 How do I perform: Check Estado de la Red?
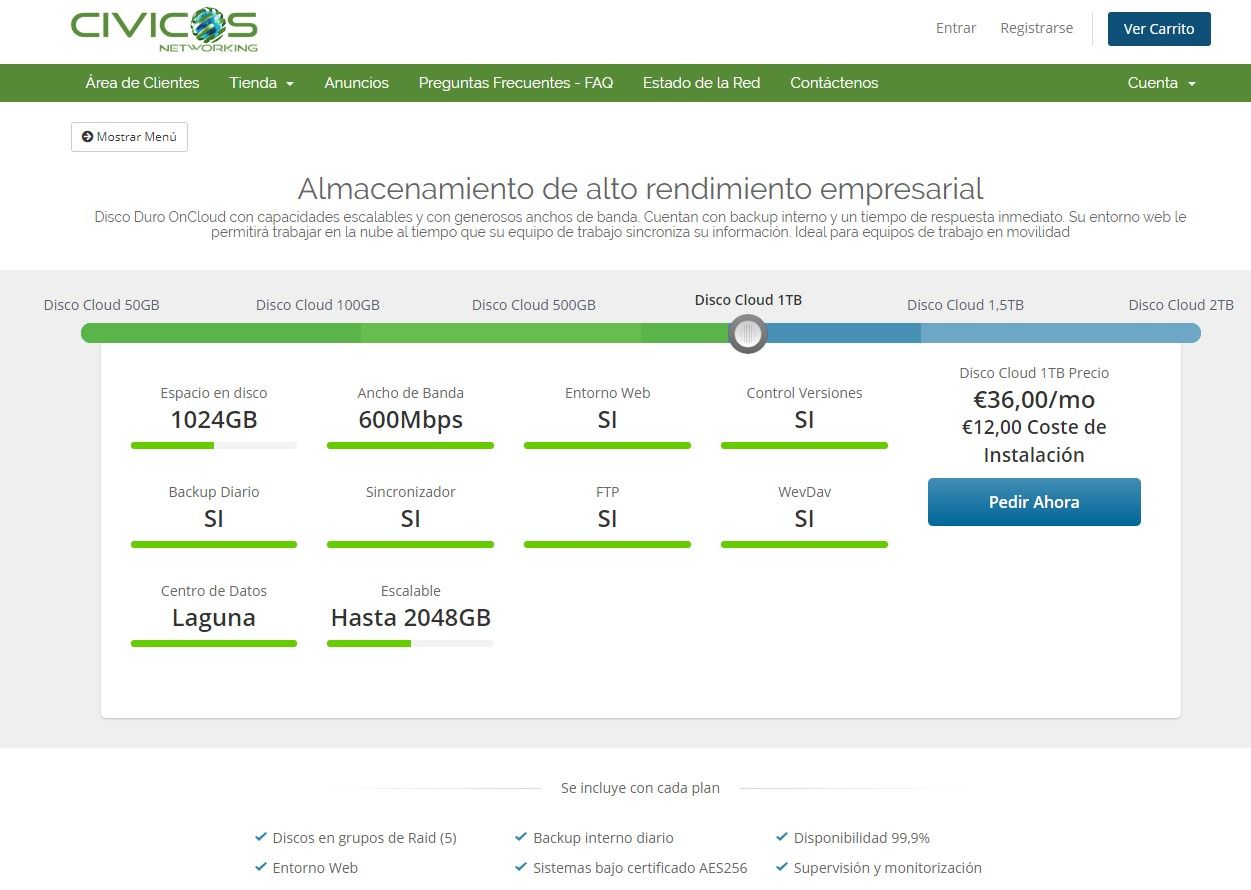(x=701, y=83)
